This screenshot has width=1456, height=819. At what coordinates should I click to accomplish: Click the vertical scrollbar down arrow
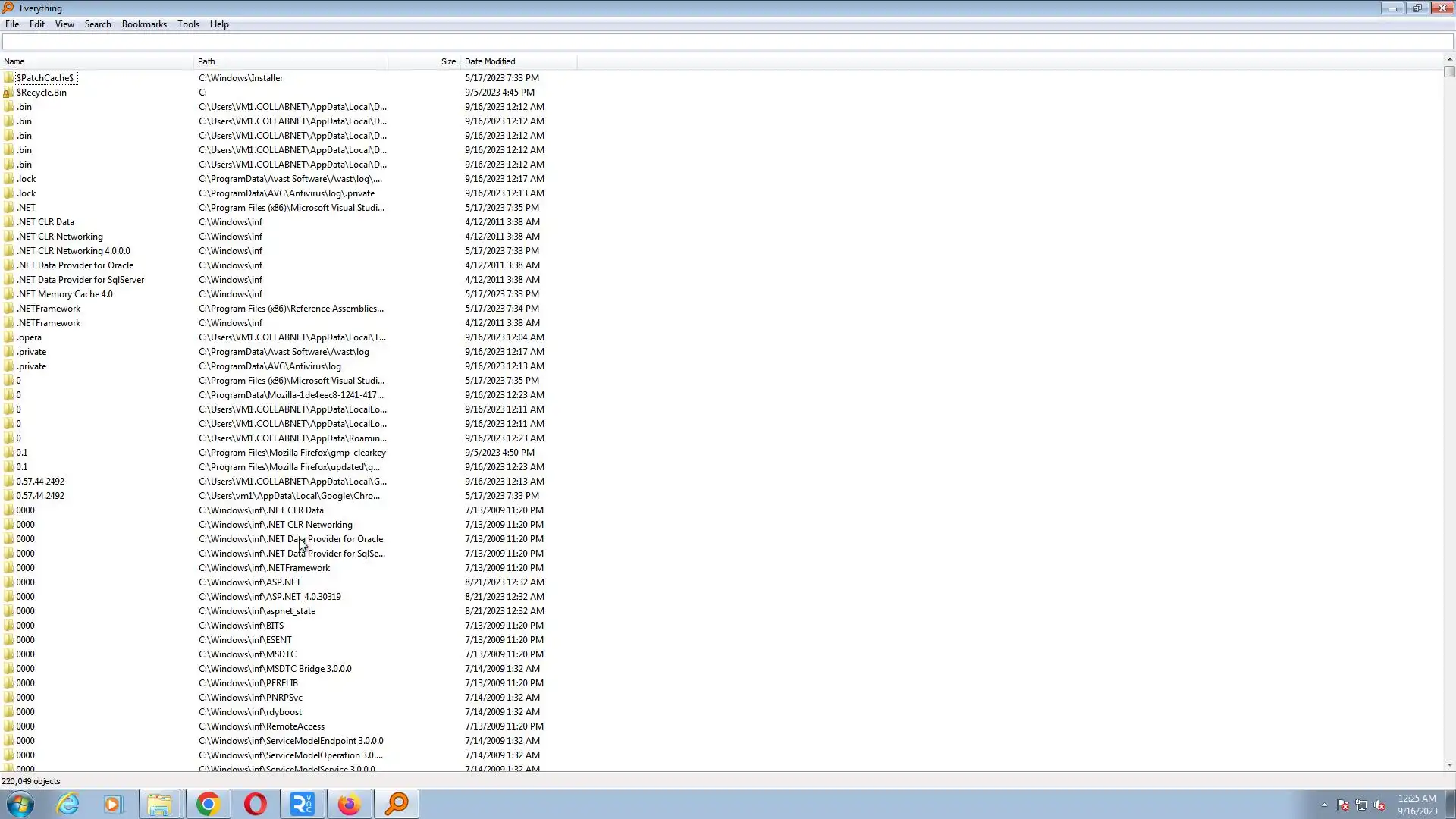point(1449,765)
